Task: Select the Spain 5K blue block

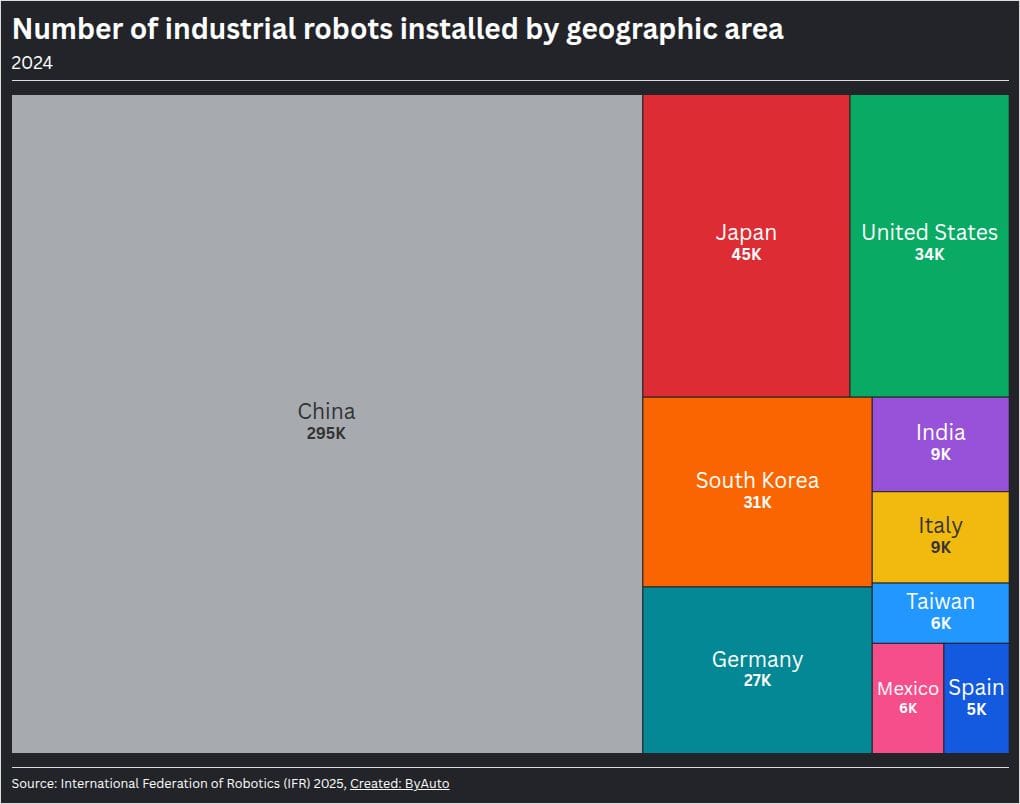Action: click(x=976, y=699)
